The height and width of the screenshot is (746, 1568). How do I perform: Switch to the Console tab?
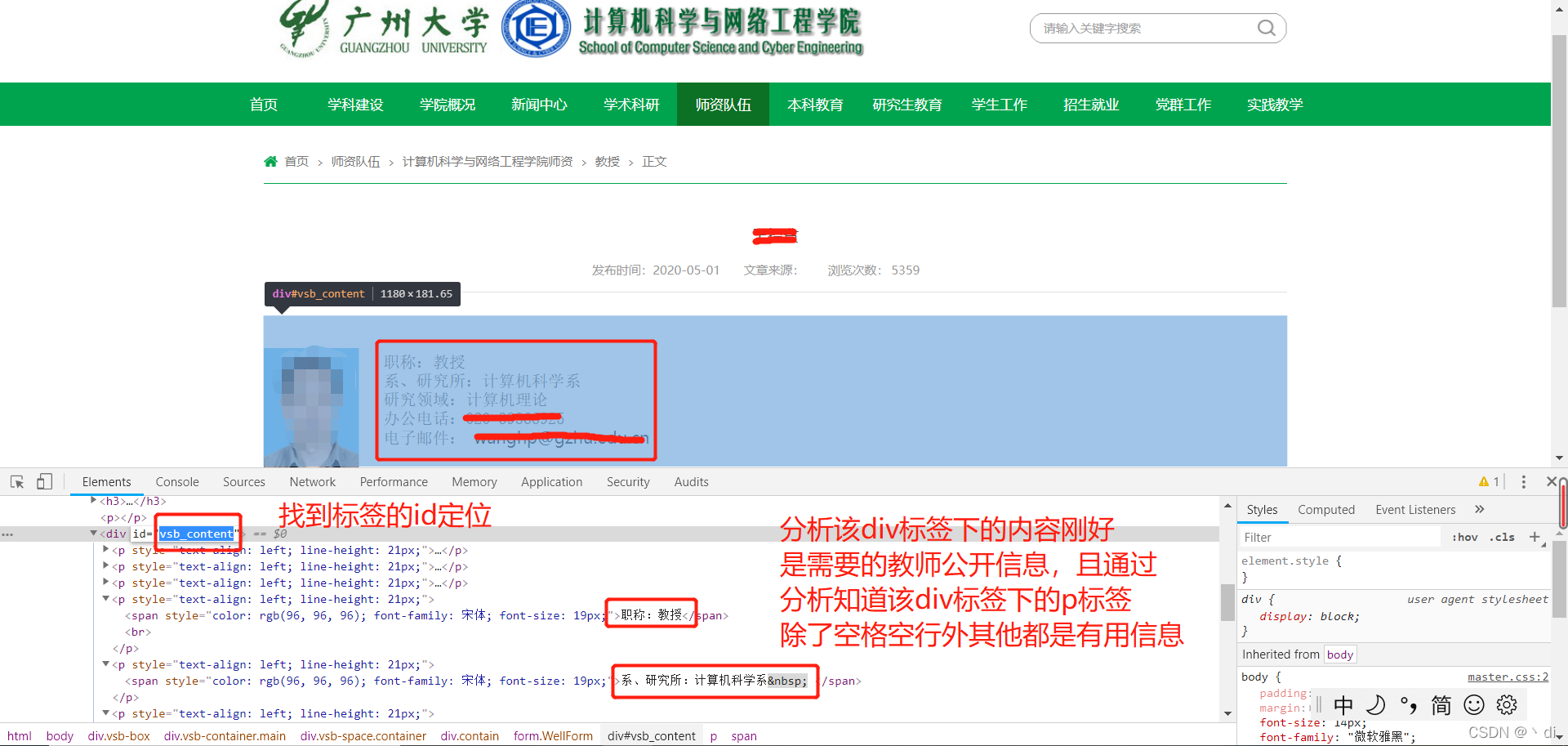coord(177,482)
